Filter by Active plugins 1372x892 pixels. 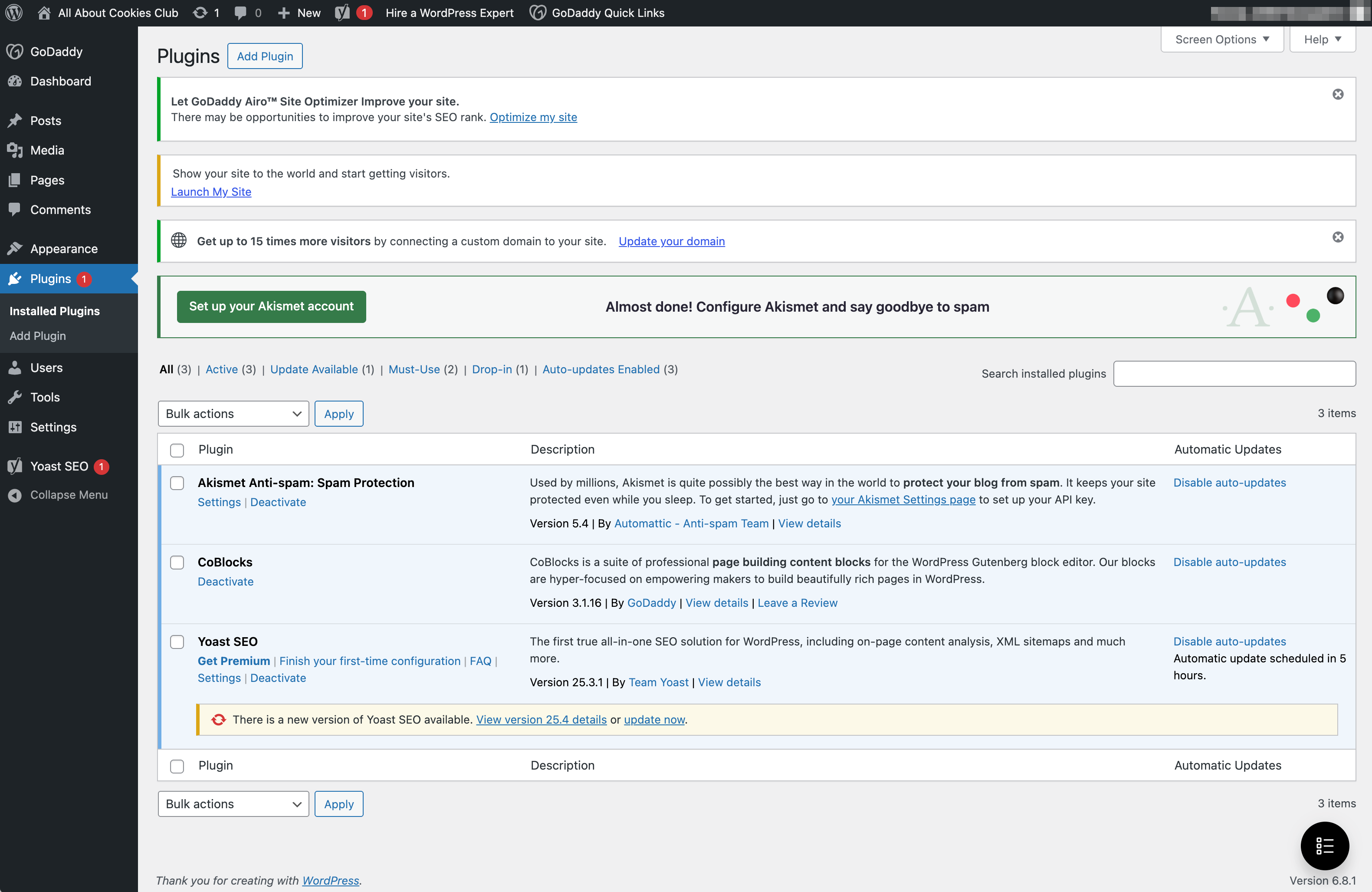tap(221, 369)
